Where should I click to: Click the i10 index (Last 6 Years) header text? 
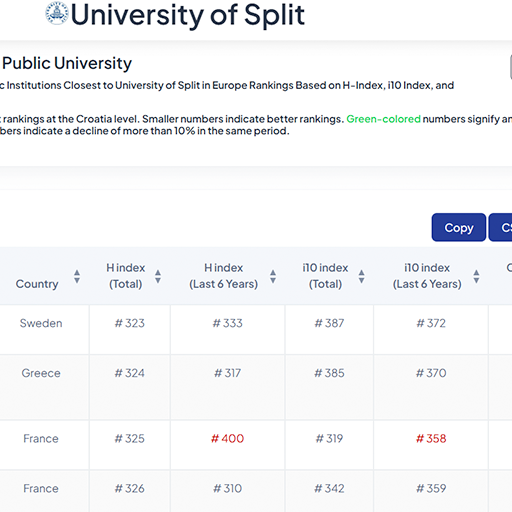tap(427, 276)
